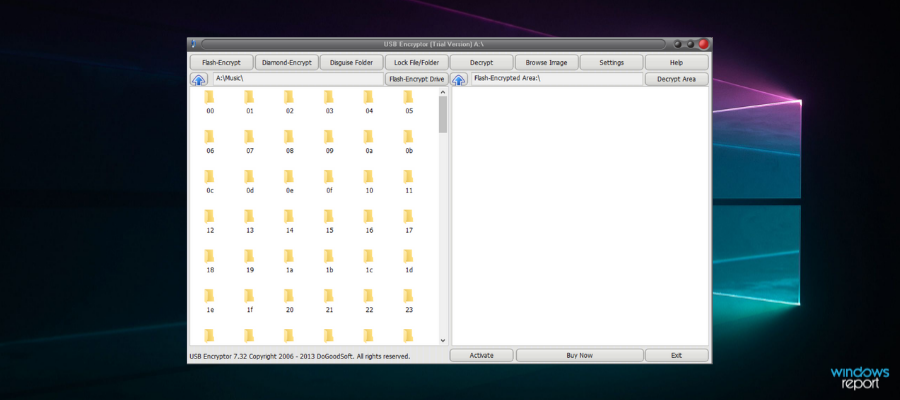Select the folder named 20
Image resolution: width=900 pixels, height=400 pixels.
(x=289, y=301)
